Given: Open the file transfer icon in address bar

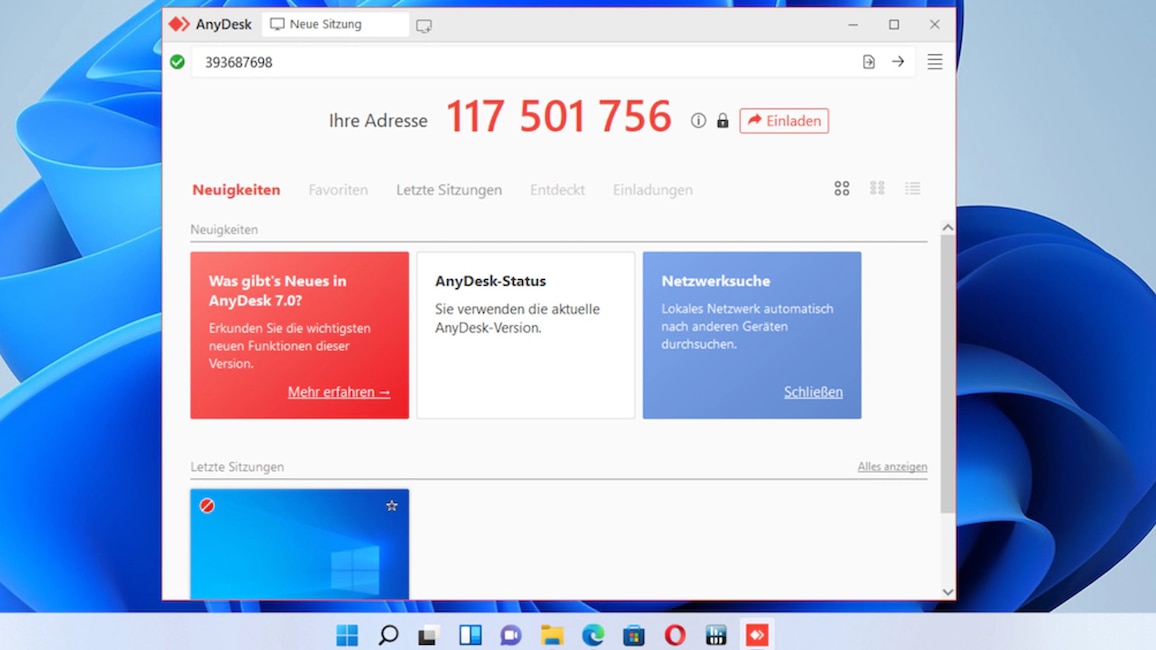Looking at the screenshot, I should (868, 62).
